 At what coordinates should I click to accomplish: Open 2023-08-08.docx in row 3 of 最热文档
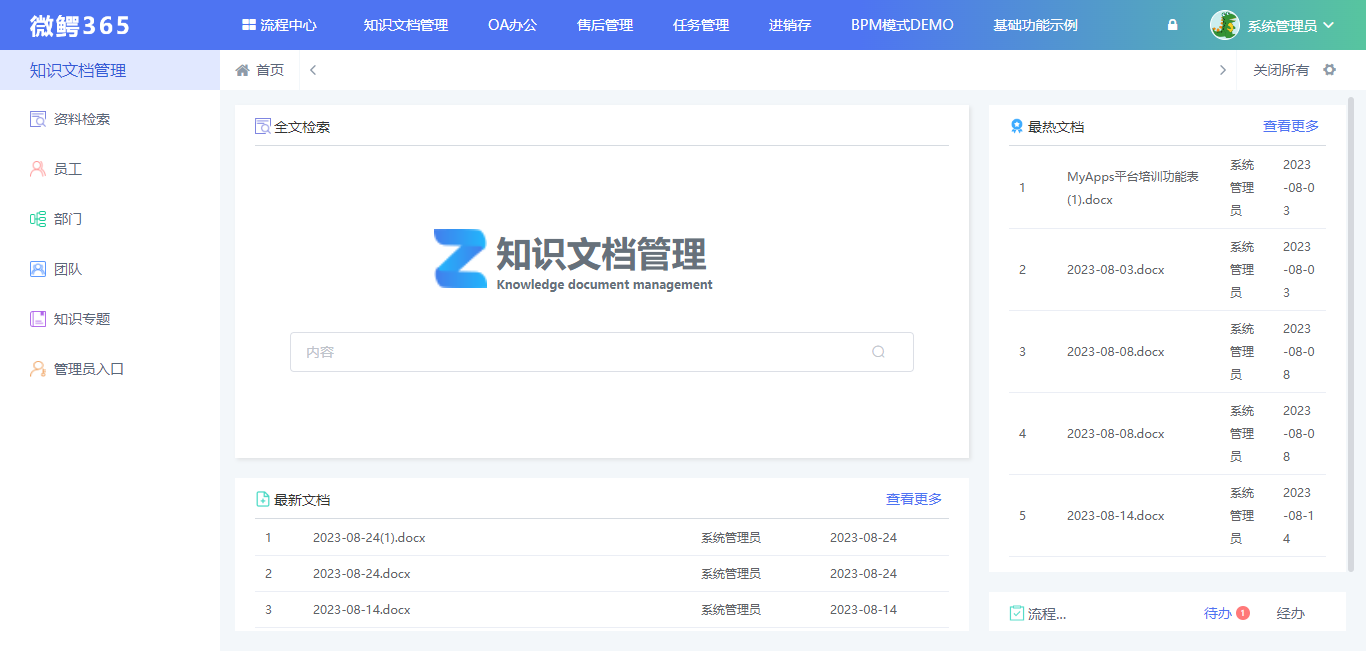(1116, 352)
